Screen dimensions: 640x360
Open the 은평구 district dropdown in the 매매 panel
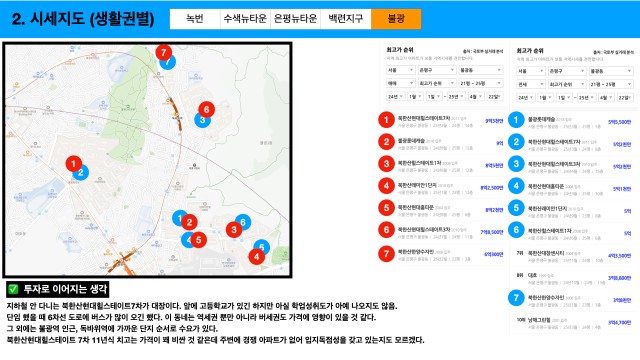pos(436,70)
